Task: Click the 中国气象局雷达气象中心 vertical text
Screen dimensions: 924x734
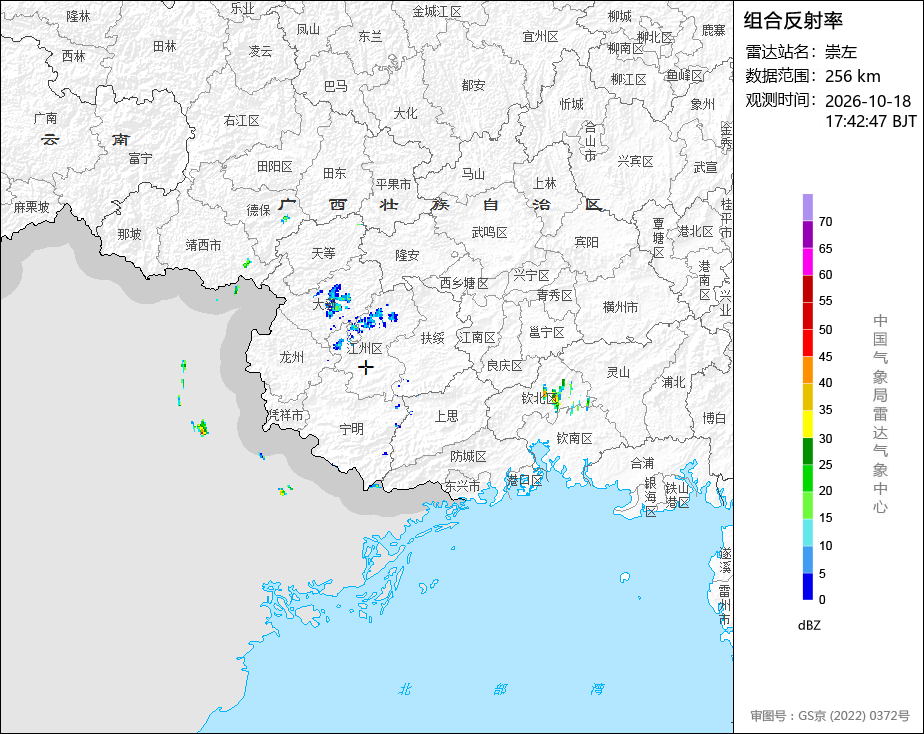Action: [x=880, y=414]
